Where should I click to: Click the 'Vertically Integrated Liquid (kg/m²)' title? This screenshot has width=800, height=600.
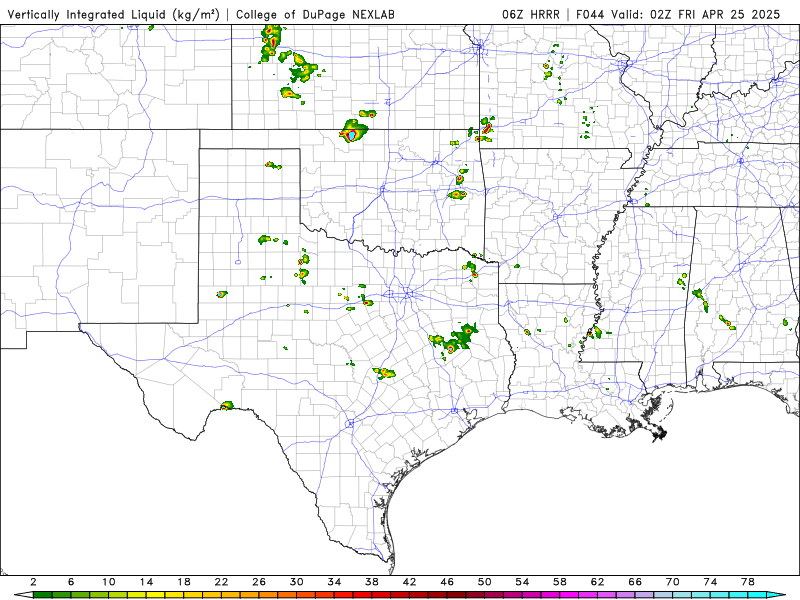click(x=113, y=14)
